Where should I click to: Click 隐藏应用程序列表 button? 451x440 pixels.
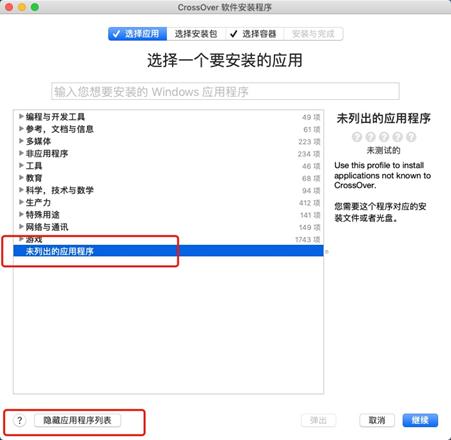[x=77, y=420]
